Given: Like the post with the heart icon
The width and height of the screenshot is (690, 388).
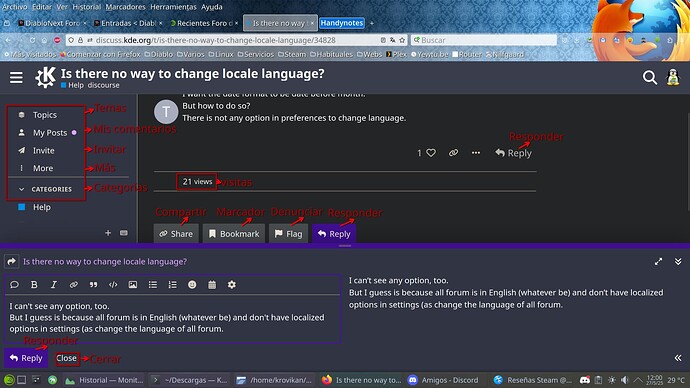Looking at the screenshot, I should coord(431,153).
